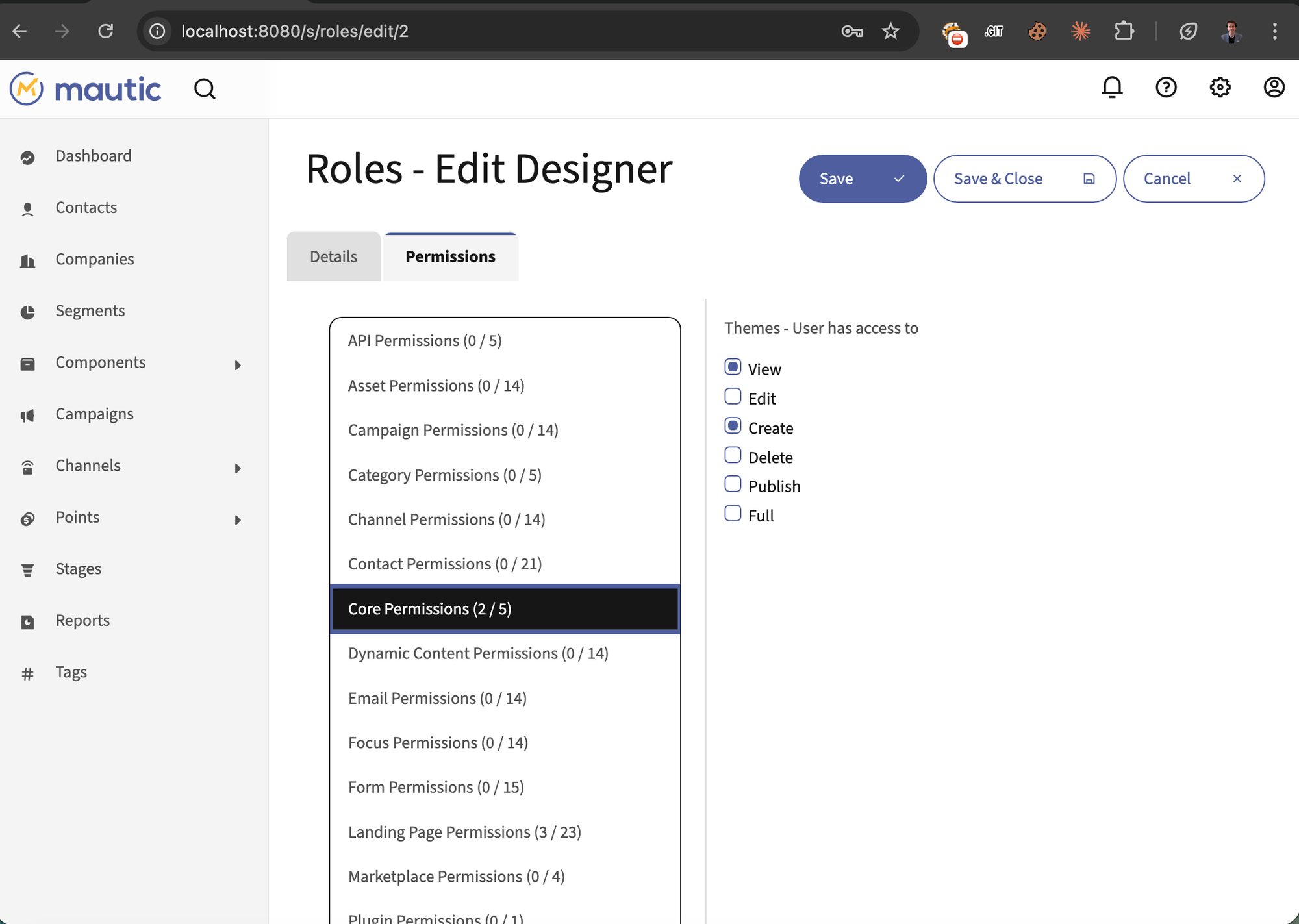Open the global search magnifier
1299x924 pixels.
click(205, 89)
